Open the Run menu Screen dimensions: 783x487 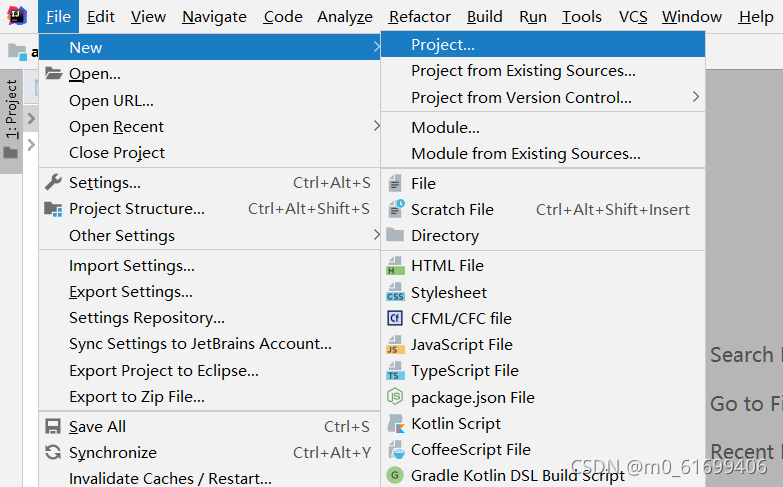tap(533, 16)
